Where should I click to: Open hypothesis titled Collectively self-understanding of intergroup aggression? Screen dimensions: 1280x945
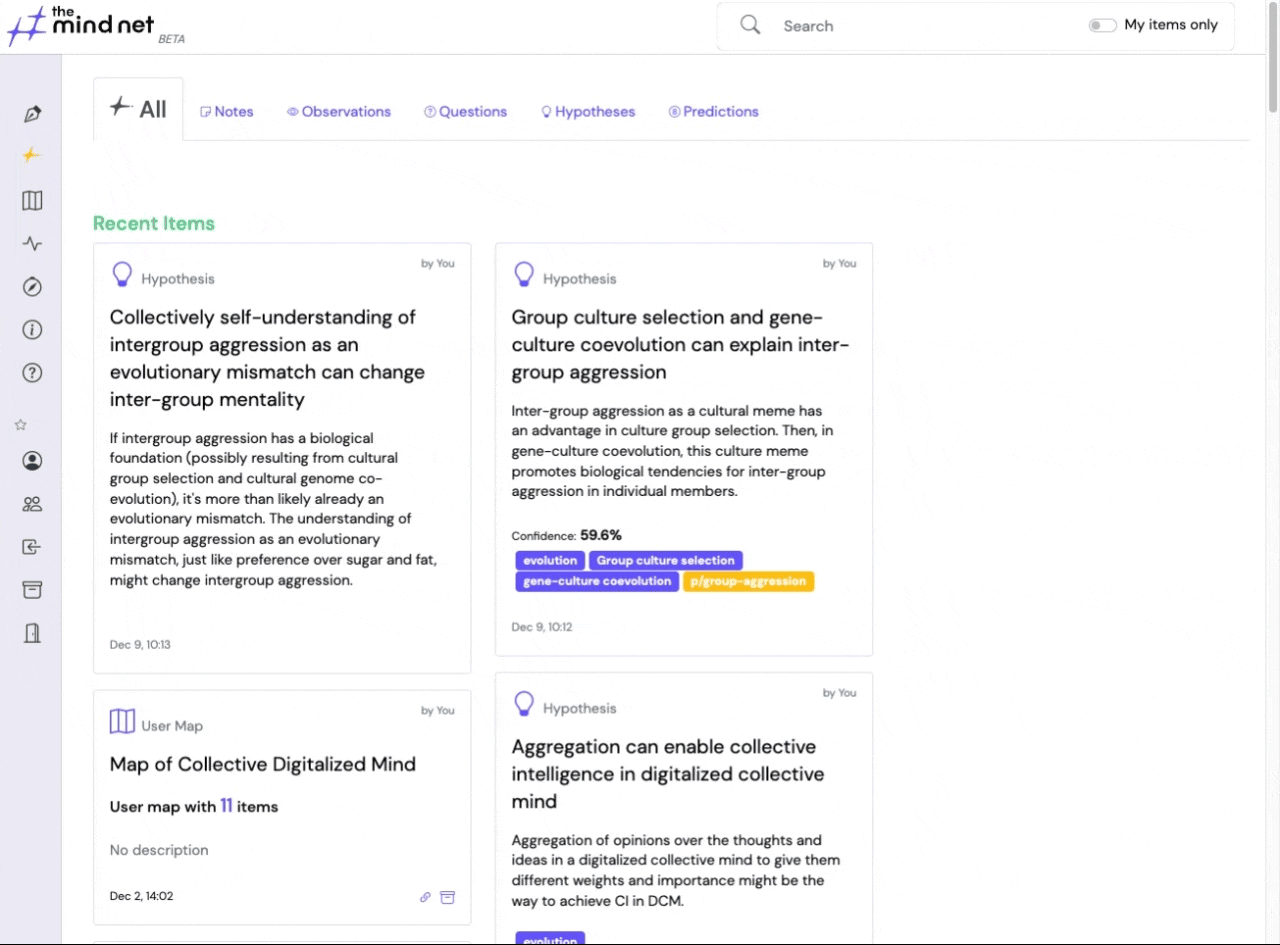tap(267, 358)
